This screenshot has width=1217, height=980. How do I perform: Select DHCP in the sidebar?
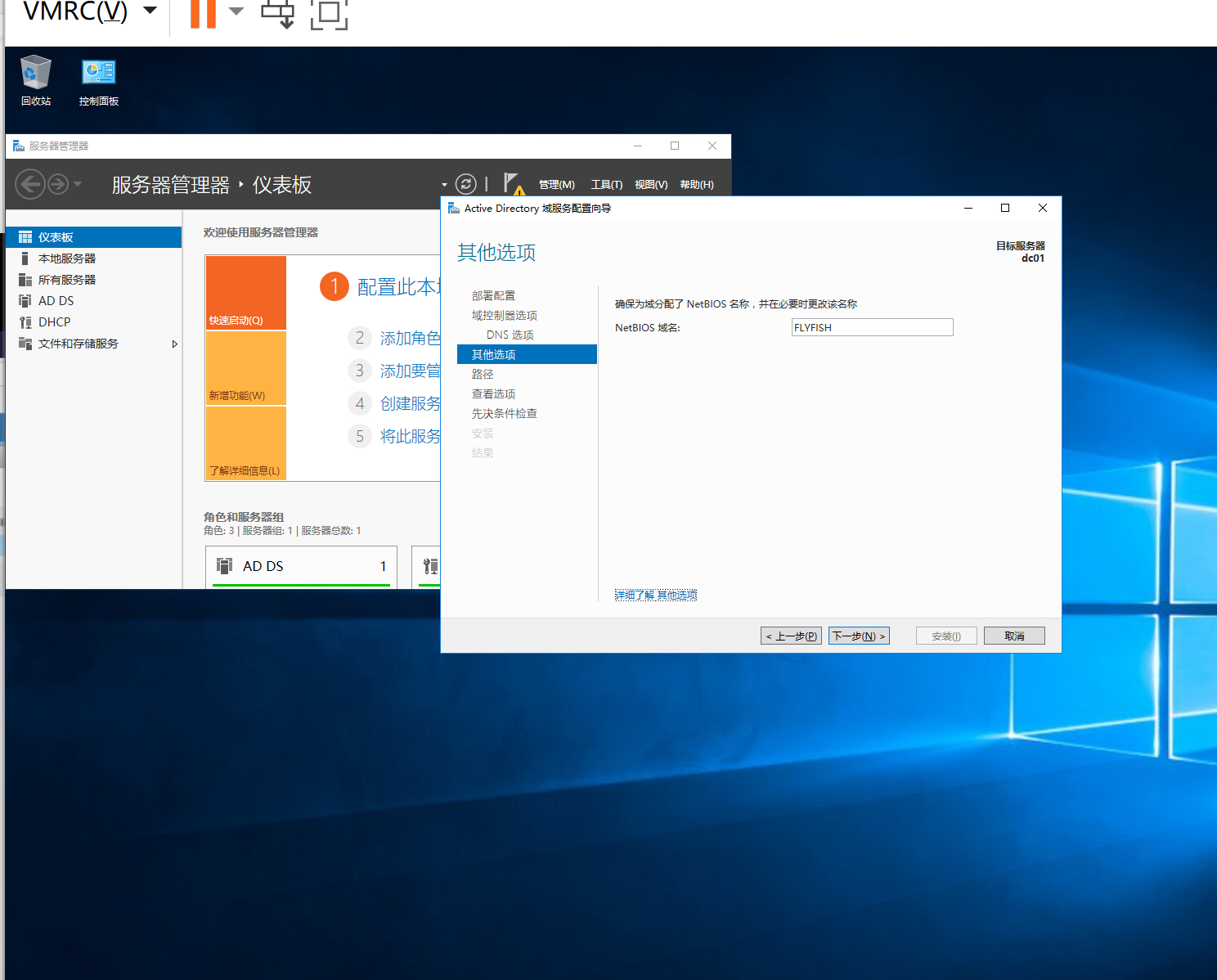[x=93, y=322]
